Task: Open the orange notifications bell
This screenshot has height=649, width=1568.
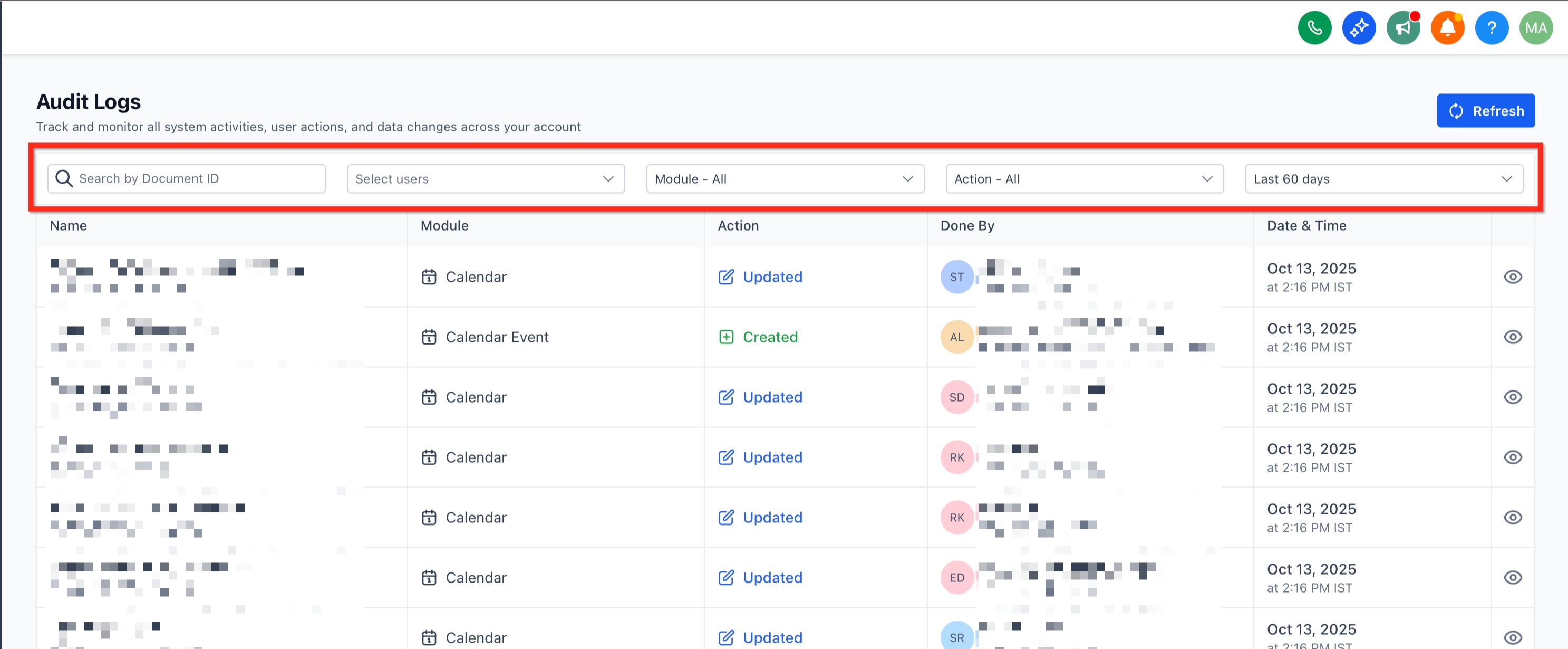Action: click(1447, 27)
